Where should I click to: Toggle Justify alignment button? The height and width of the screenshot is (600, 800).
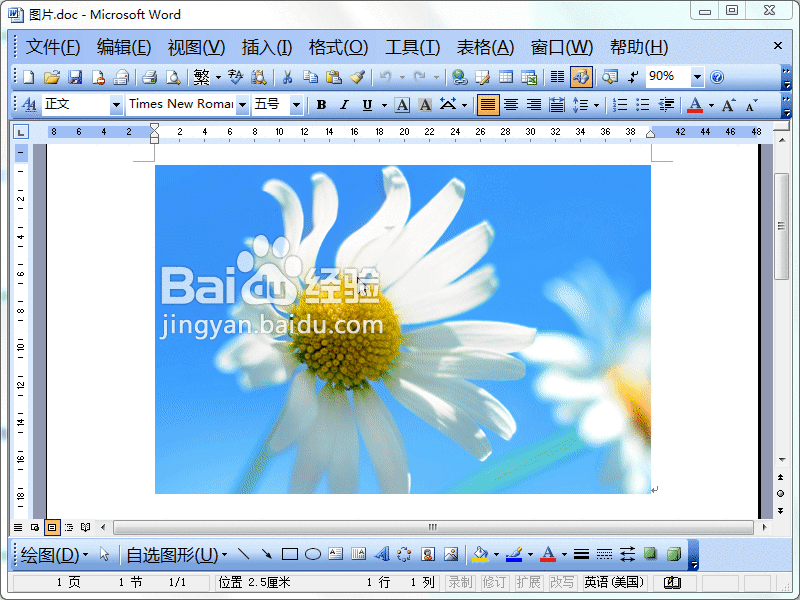click(488, 105)
